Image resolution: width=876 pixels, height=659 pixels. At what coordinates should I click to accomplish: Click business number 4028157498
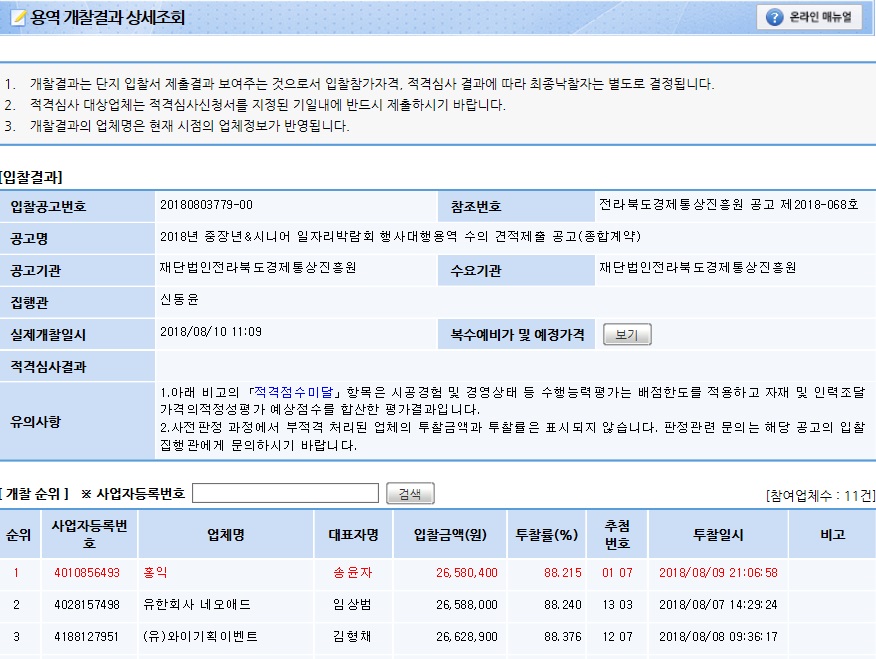(x=86, y=605)
